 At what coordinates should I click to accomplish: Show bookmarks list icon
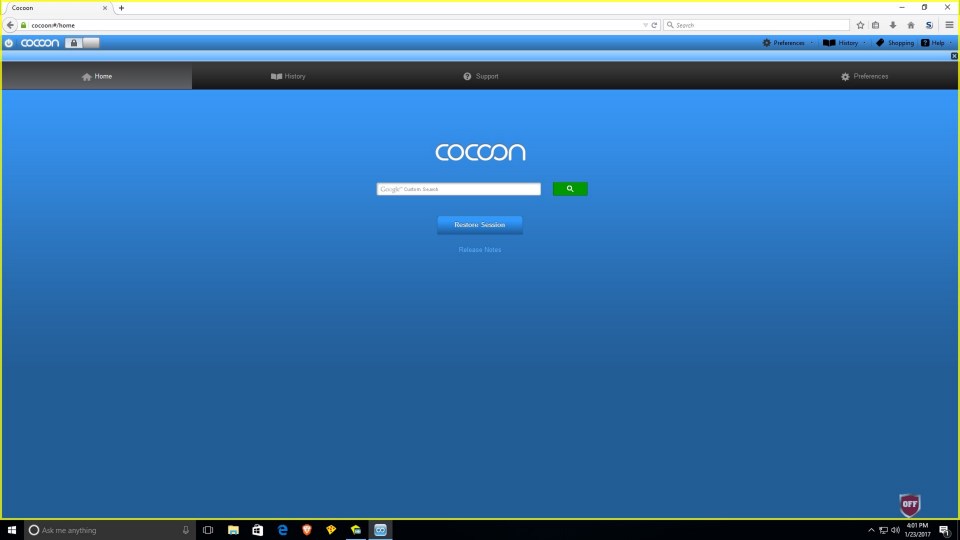(x=876, y=25)
